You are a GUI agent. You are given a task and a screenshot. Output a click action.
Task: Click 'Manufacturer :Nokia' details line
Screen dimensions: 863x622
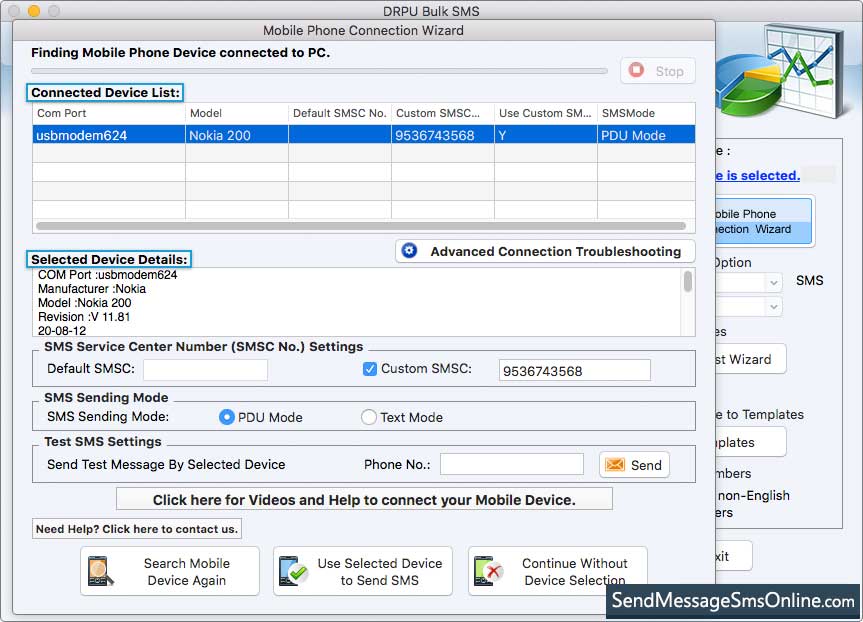click(92, 289)
